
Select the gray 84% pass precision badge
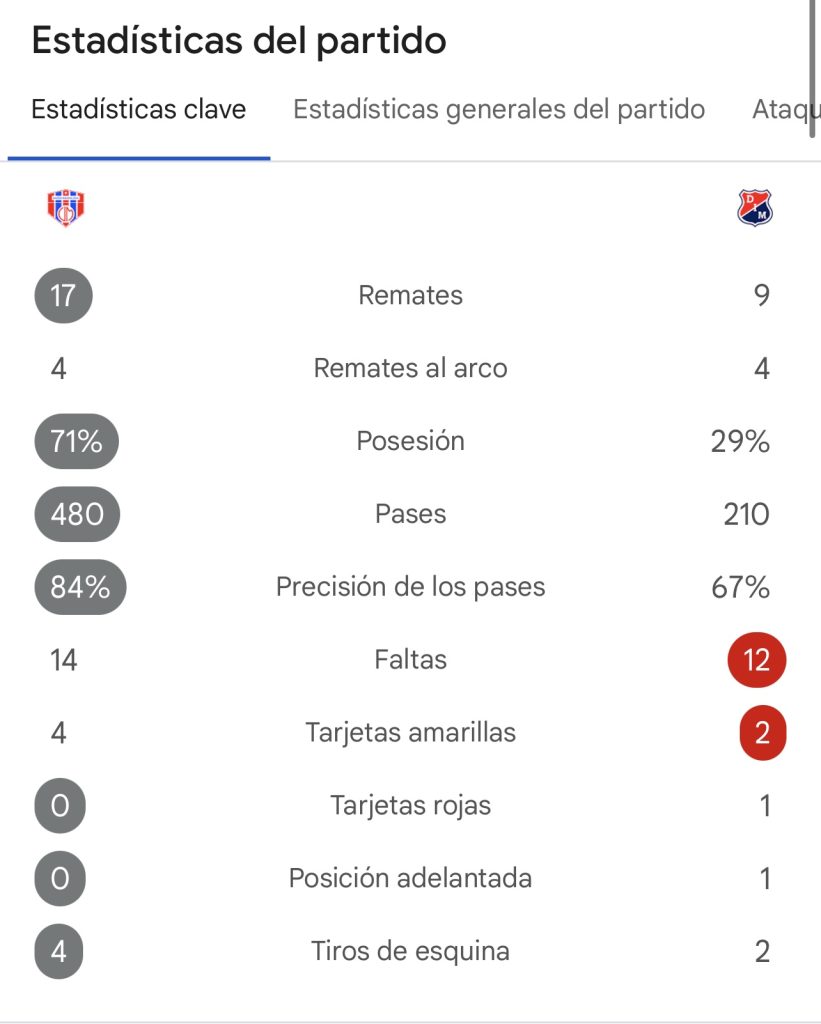pos(80,586)
